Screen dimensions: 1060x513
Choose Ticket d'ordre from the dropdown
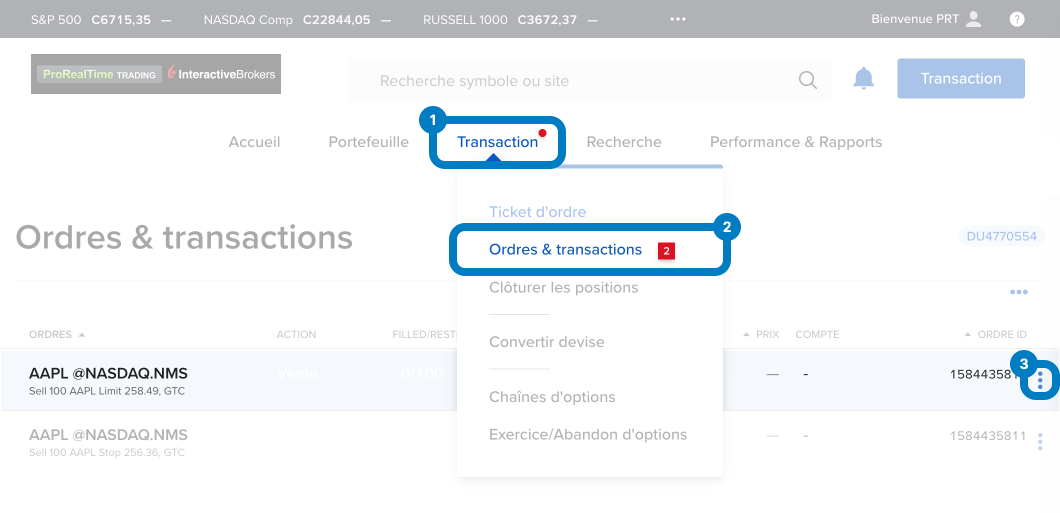point(537,212)
